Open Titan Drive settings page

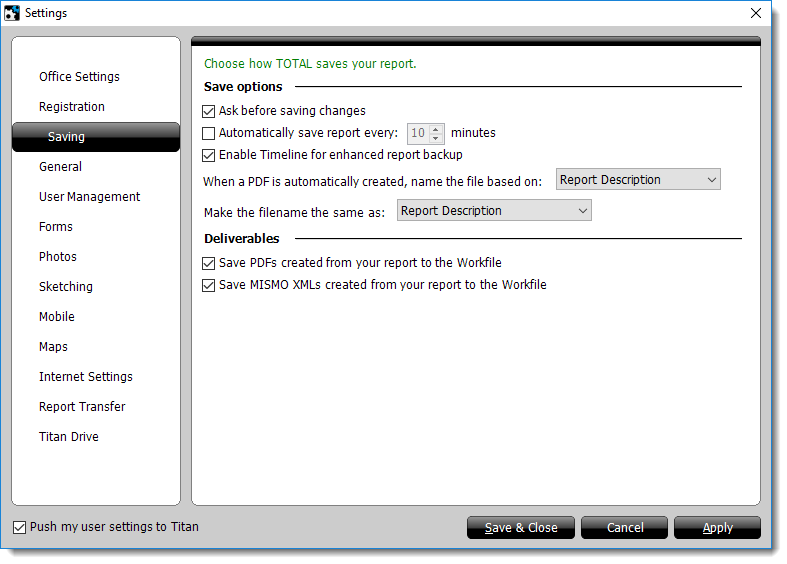point(69,437)
